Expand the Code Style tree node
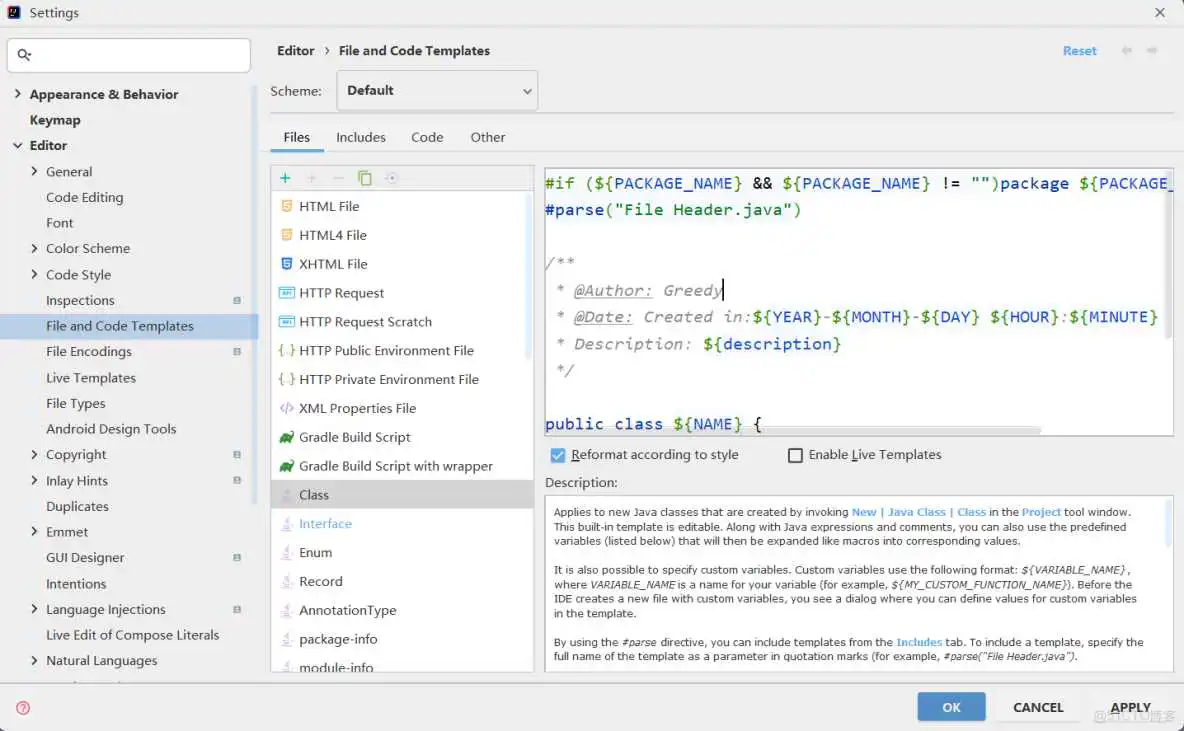Screen dimensions: 1184x731 (35, 275)
